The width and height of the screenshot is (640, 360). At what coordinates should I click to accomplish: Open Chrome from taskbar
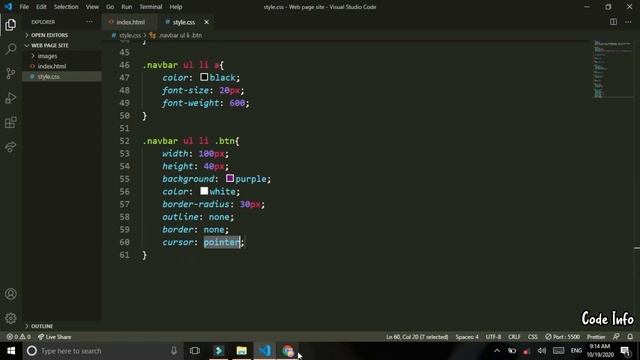coord(288,351)
